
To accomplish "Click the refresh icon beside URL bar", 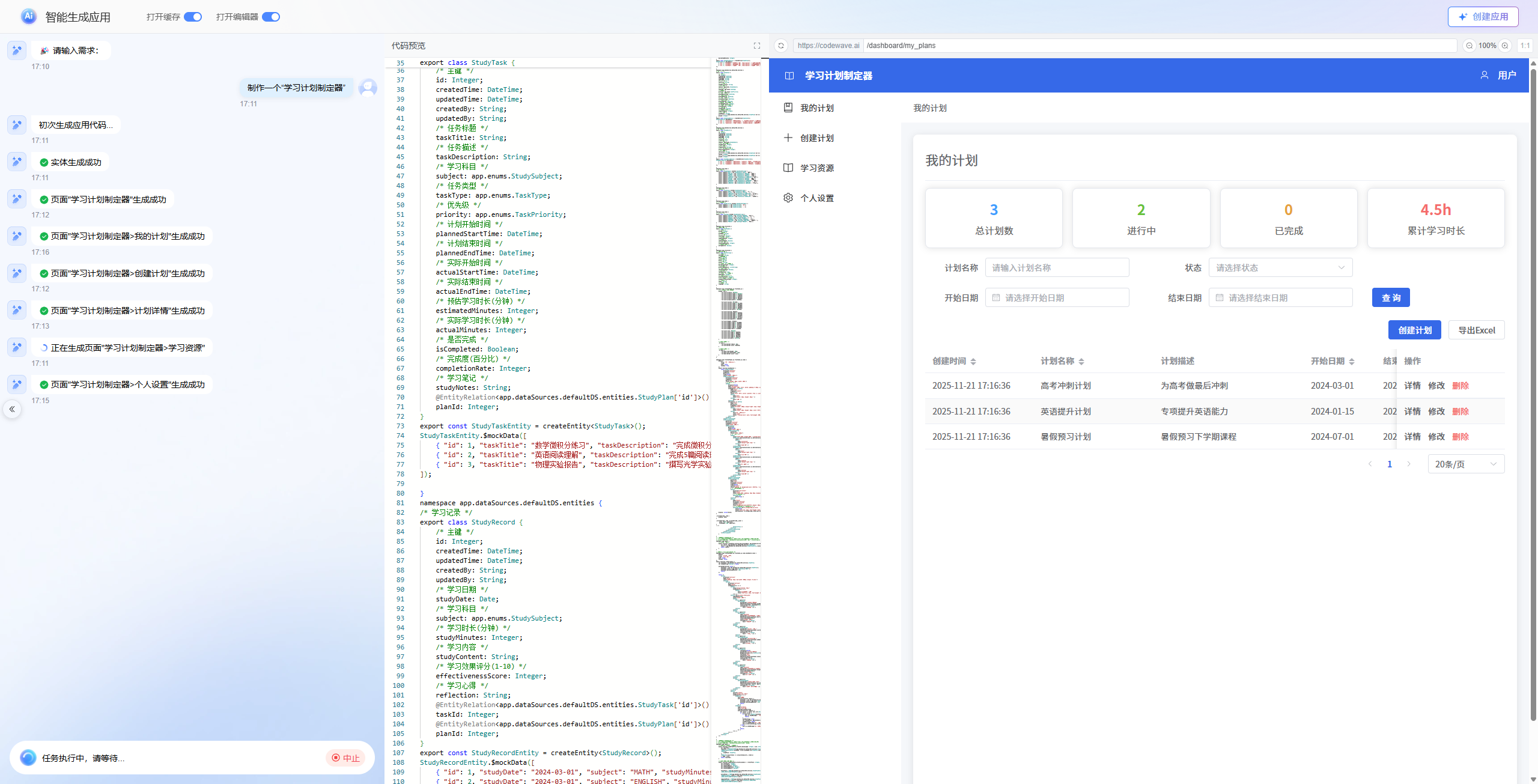I will (x=781, y=46).
